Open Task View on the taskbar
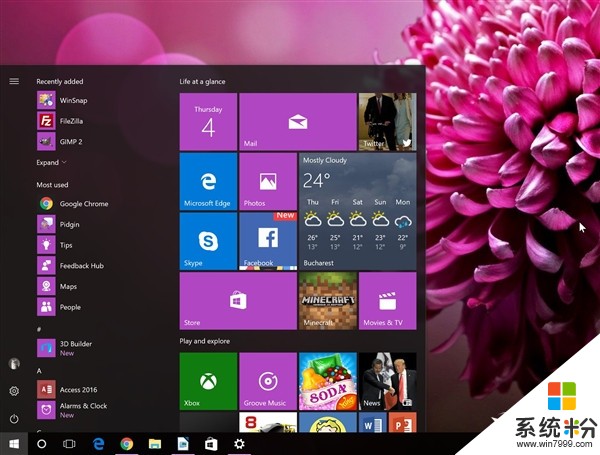 pyautogui.click(x=69, y=444)
